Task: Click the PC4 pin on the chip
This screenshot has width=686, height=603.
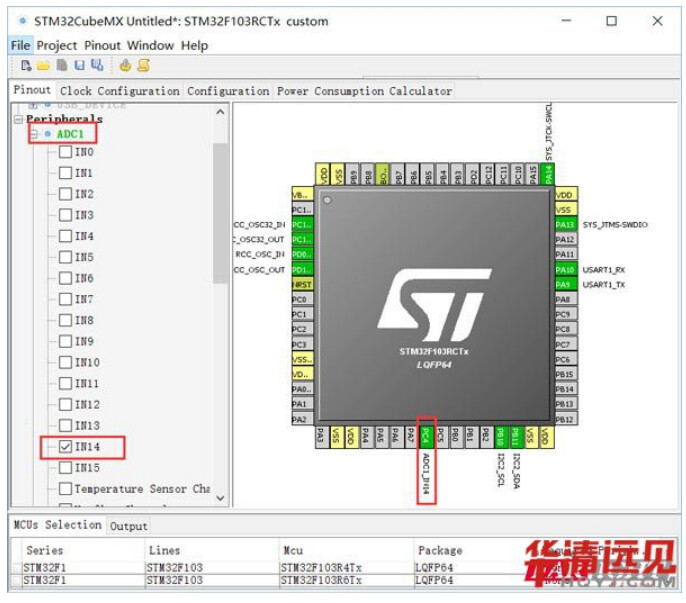Action: coord(426,437)
